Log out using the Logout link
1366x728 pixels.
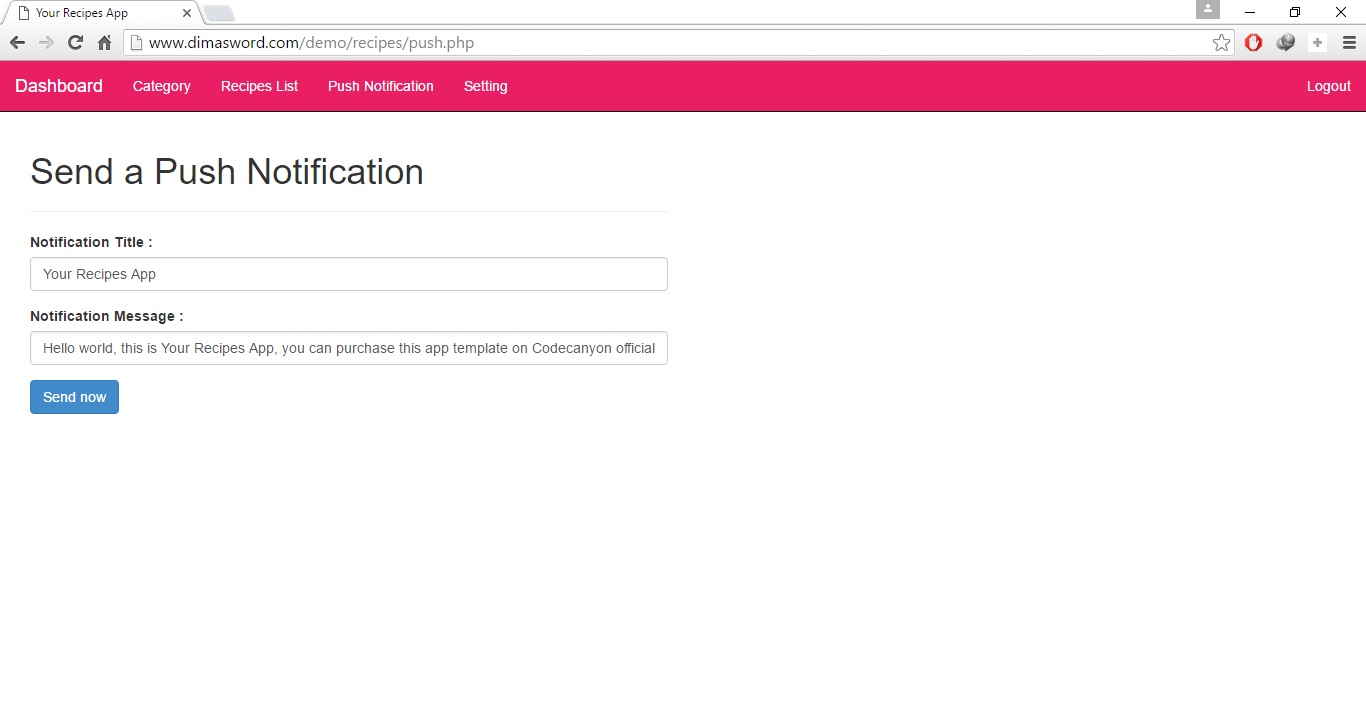point(1328,86)
